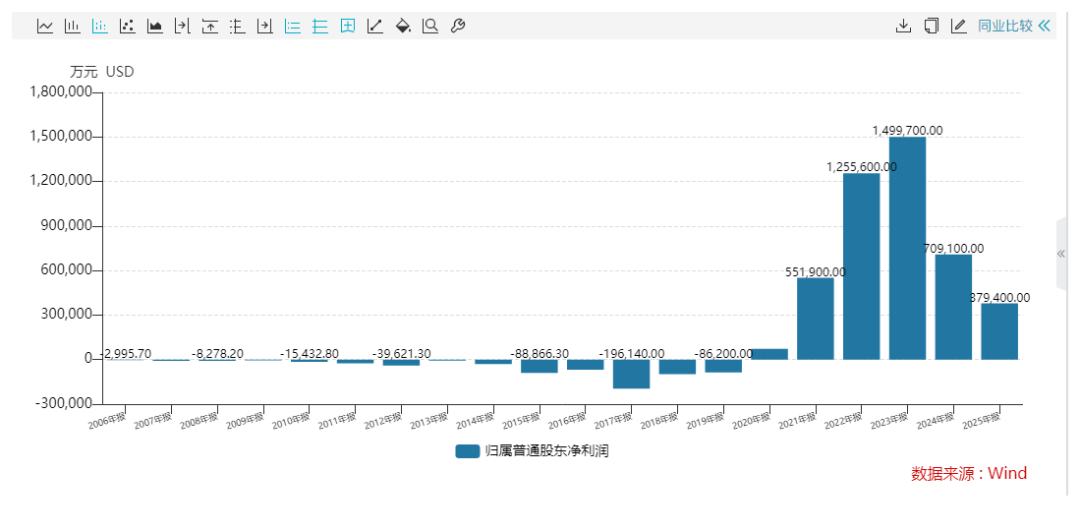Click the 2023 annual report bar
This screenshot has width=1080, height=531.
[x=907, y=248]
